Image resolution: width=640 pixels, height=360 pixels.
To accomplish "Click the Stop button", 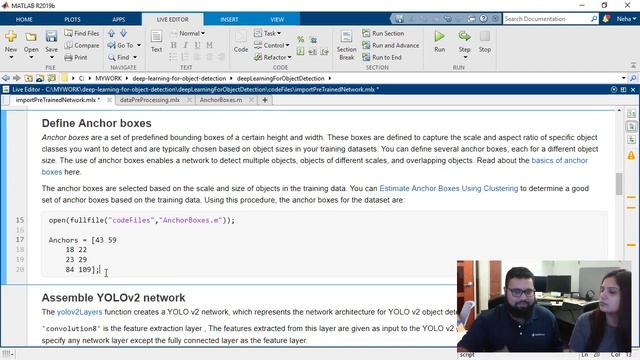I will click(485, 41).
